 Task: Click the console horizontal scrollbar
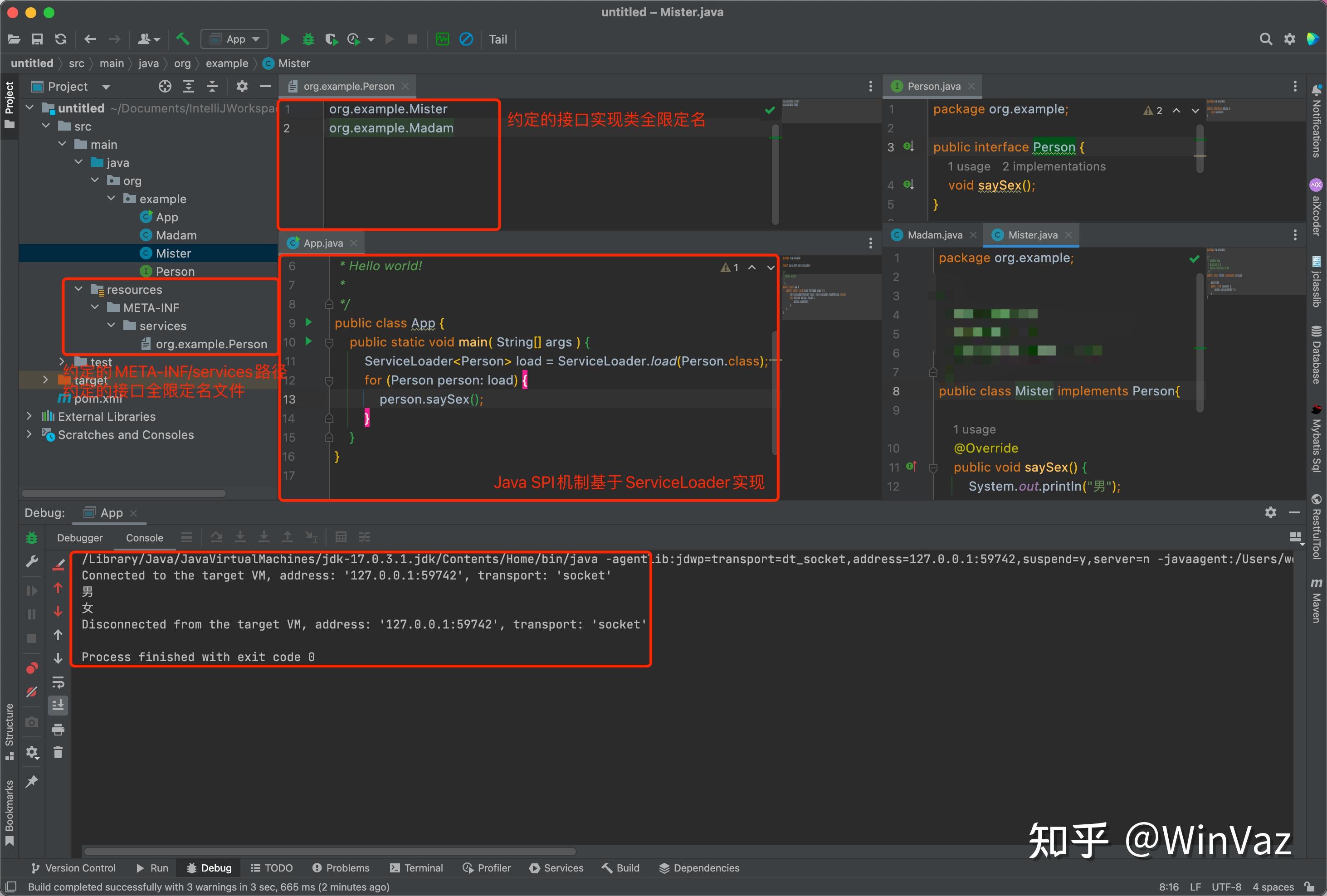[x=330, y=852]
